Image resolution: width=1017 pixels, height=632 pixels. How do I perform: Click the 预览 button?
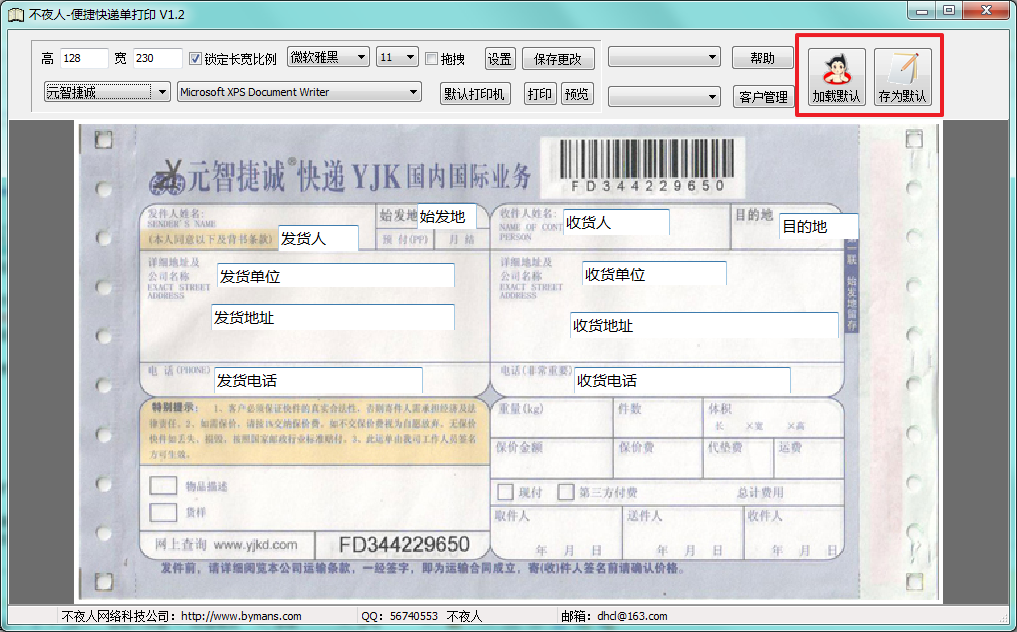click(577, 94)
